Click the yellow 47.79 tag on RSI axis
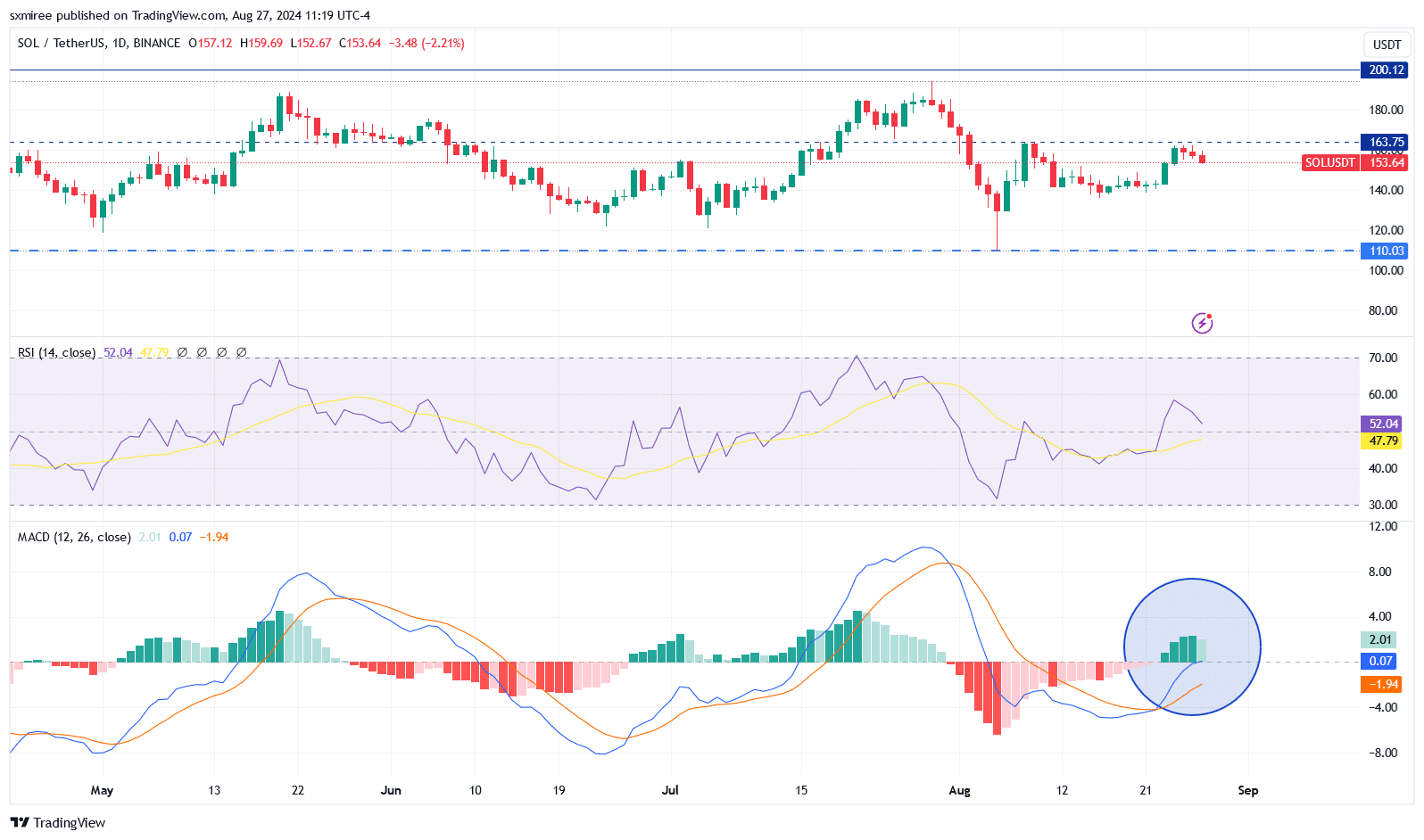Screen dimensions: 1424x840 1383,441
